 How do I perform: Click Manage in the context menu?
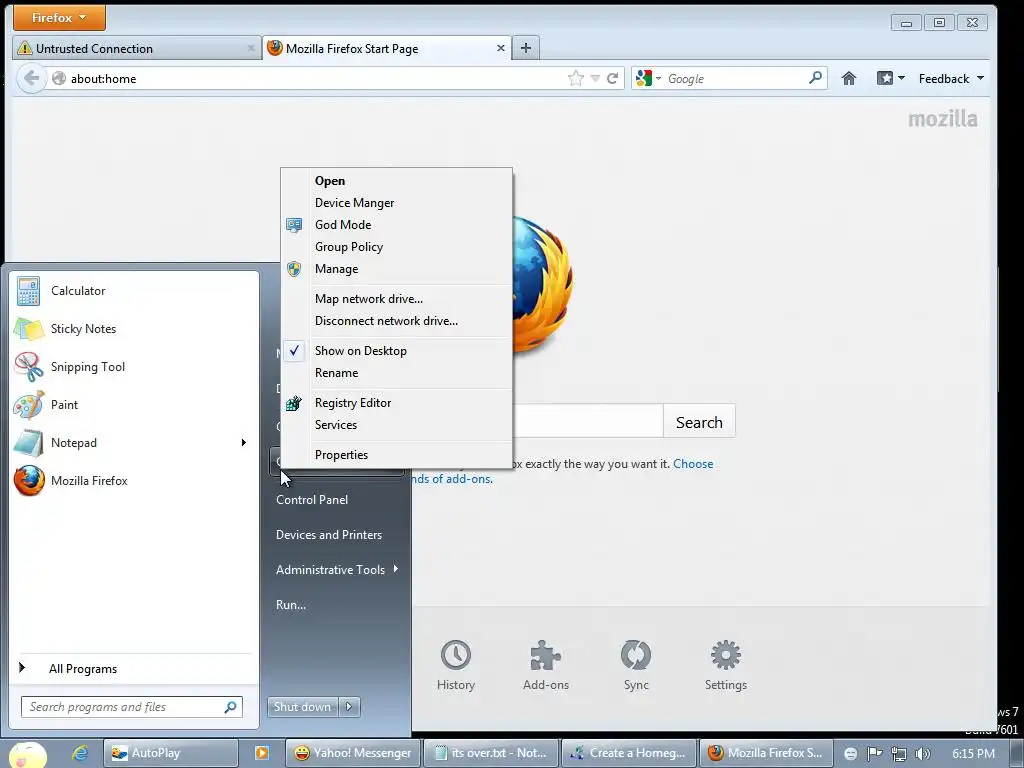396,269
